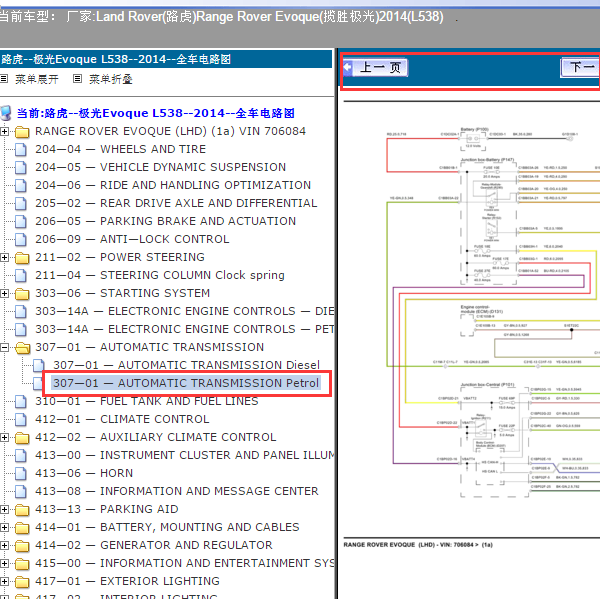Open 303-14A ELECTRONIC ENGINE CONTROLS PET entry
Image resolution: width=600 pixels, height=599 pixels.
(184, 329)
